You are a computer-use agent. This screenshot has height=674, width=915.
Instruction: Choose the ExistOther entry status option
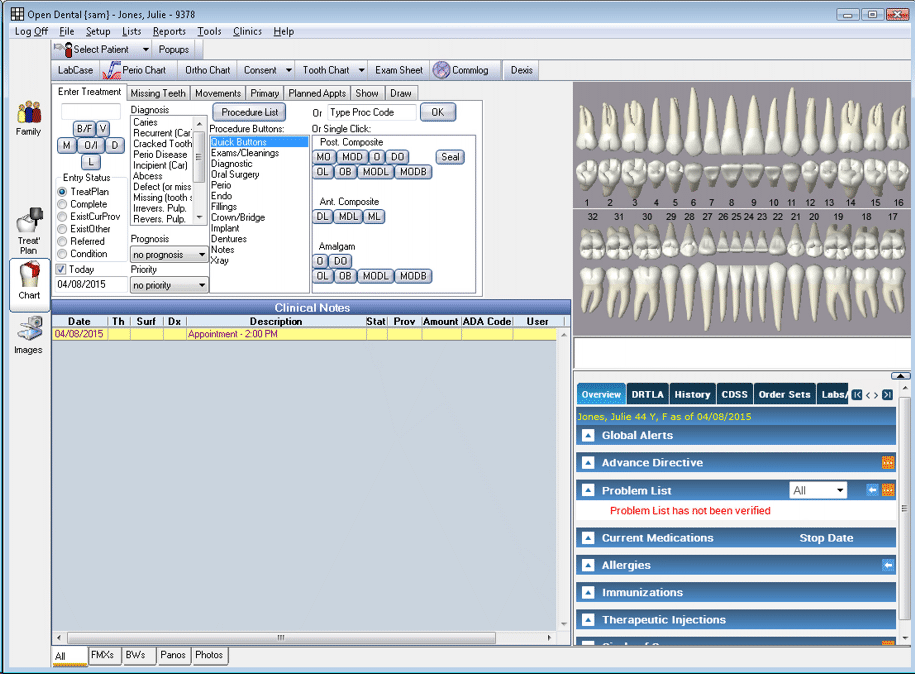click(63, 229)
